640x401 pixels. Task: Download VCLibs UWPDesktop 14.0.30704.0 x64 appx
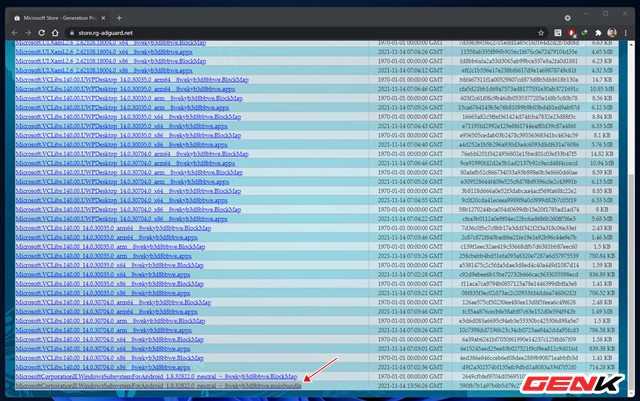pos(122,200)
